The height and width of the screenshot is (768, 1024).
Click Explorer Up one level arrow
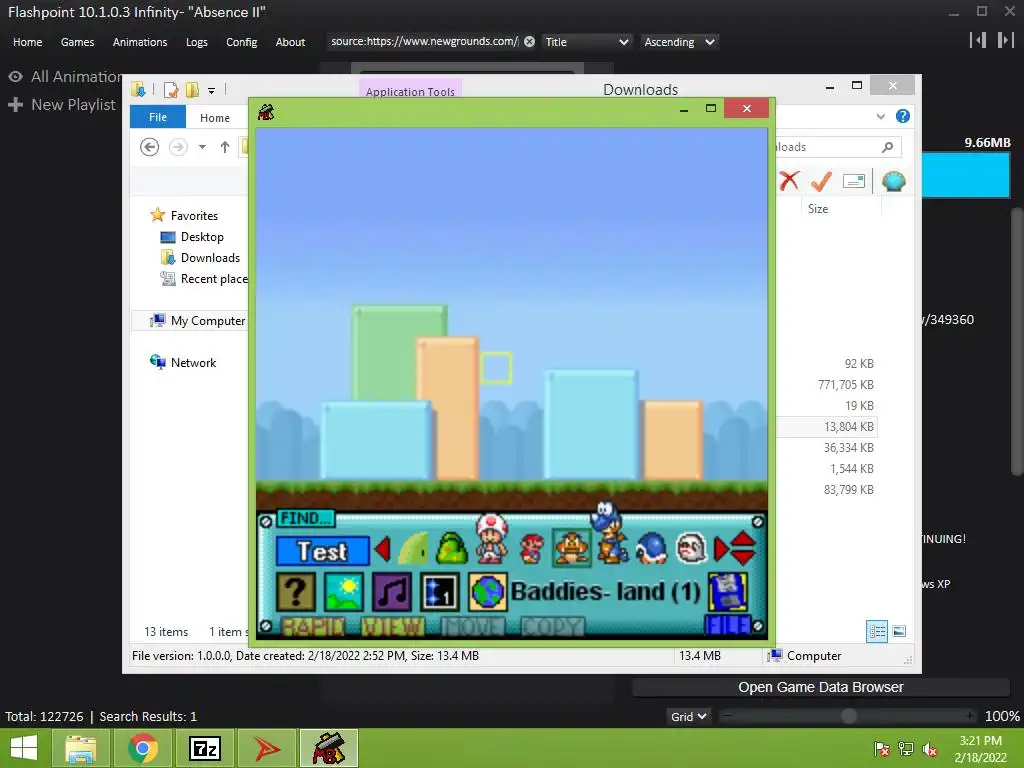(x=225, y=147)
